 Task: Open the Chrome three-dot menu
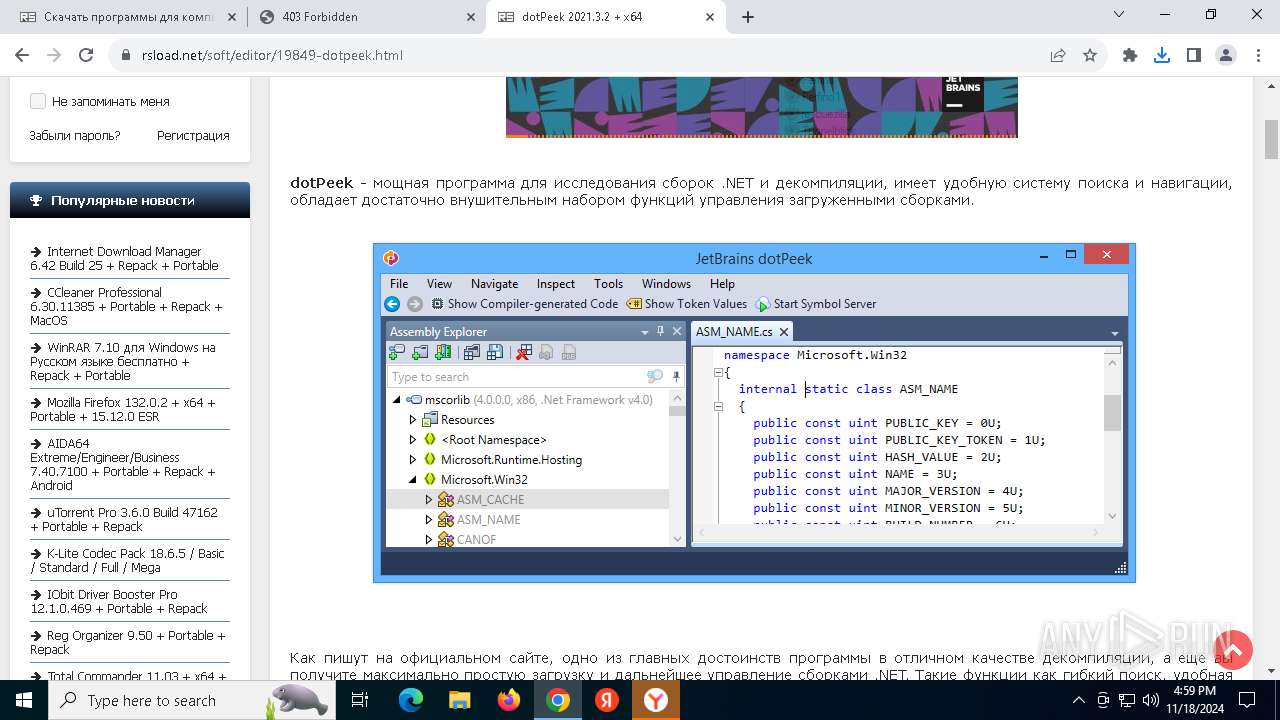[1258, 56]
